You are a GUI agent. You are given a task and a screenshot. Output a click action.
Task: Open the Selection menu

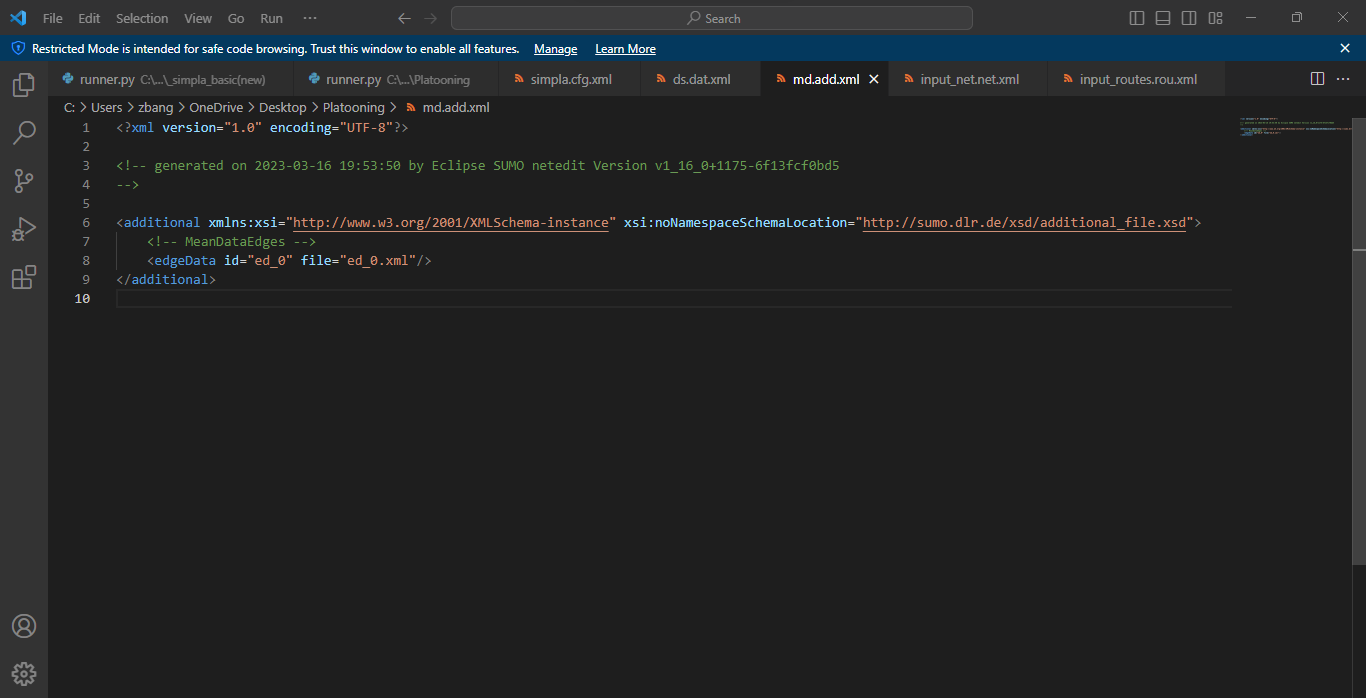(x=142, y=18)
